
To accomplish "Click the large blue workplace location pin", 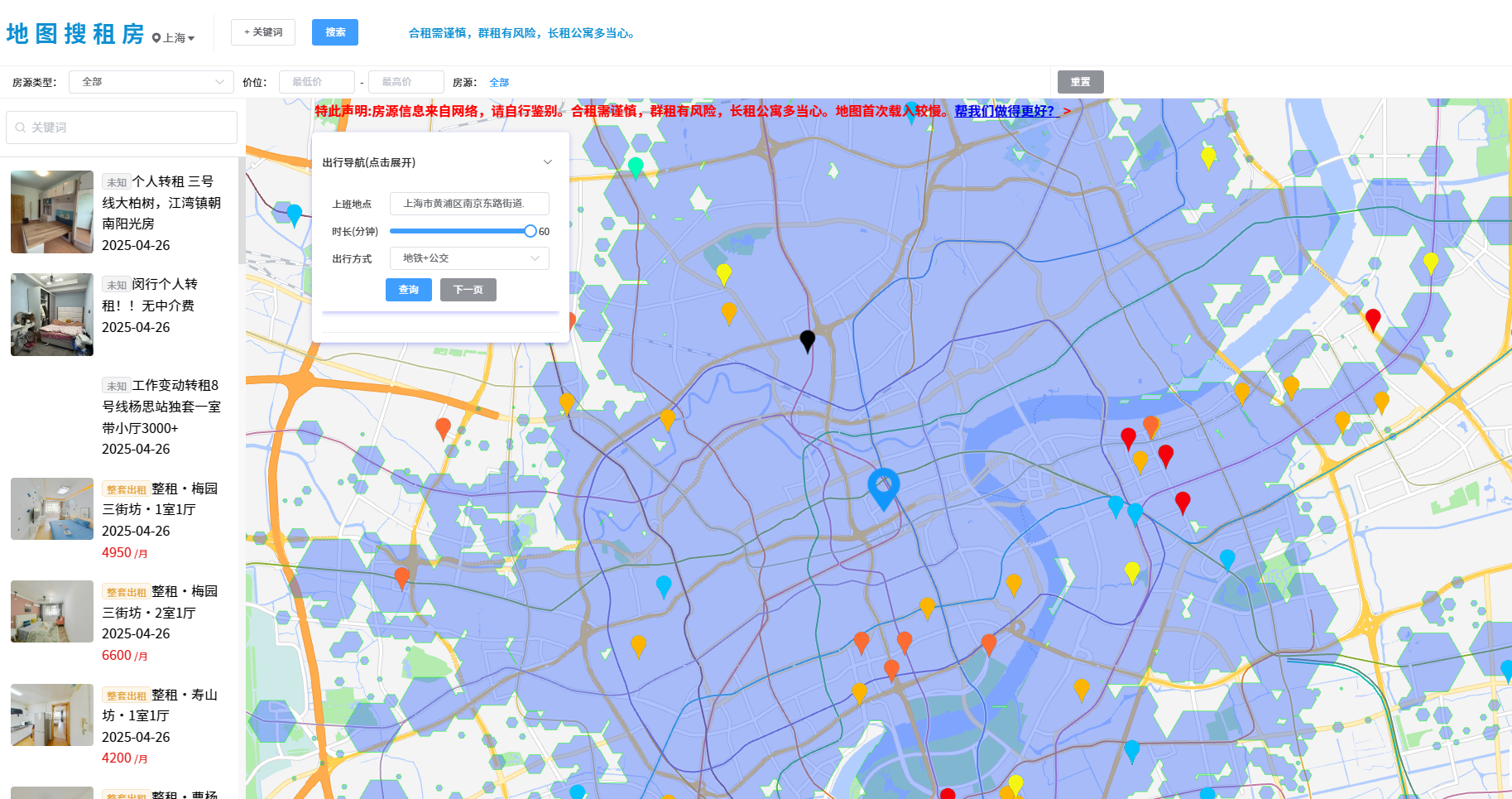I will [x=884, y=488].
